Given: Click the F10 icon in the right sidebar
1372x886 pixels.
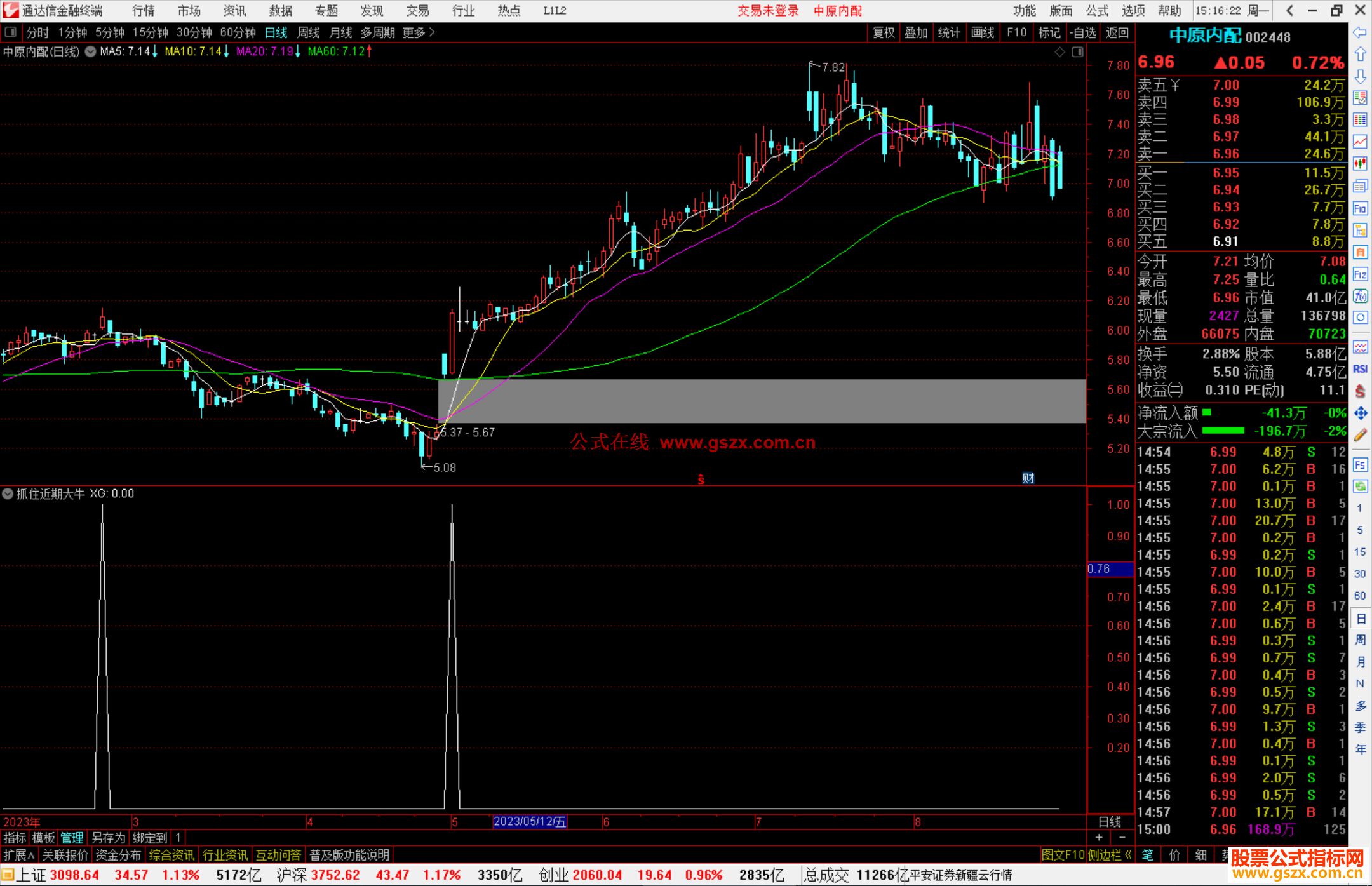Looking at the screenshot, I should (x=1360, y=208).
